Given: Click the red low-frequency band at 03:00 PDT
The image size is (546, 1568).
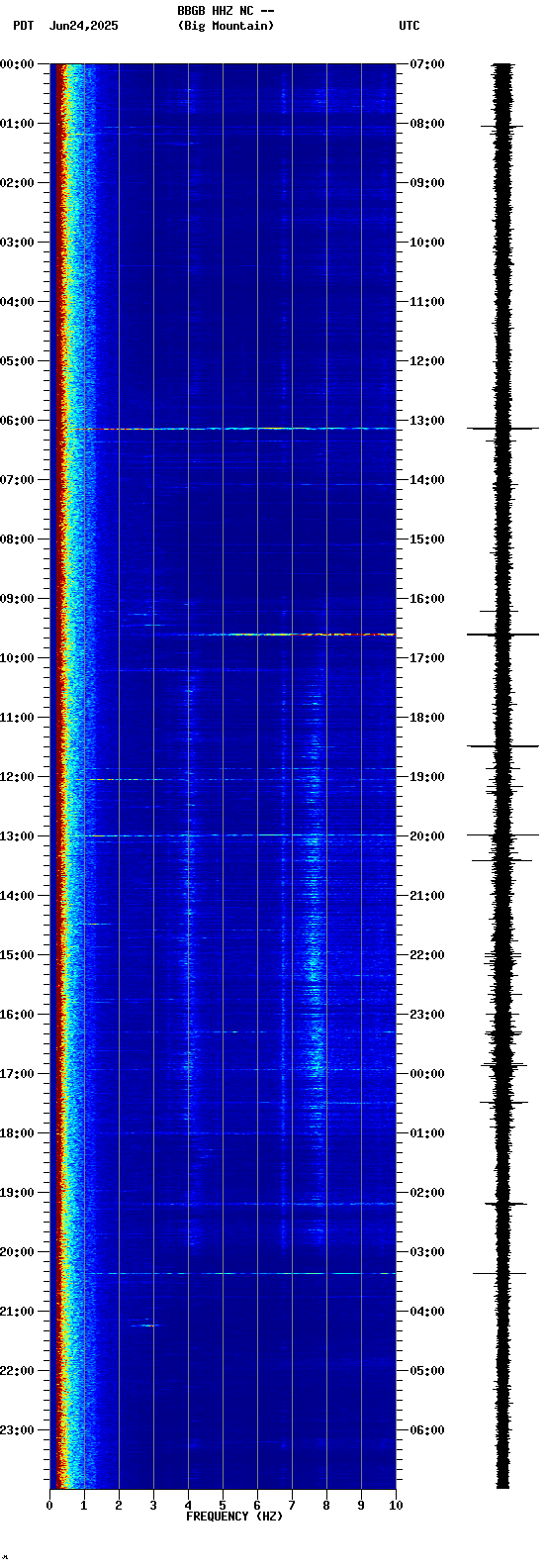Looking at the screenshot, I should [x=60, y=242].
